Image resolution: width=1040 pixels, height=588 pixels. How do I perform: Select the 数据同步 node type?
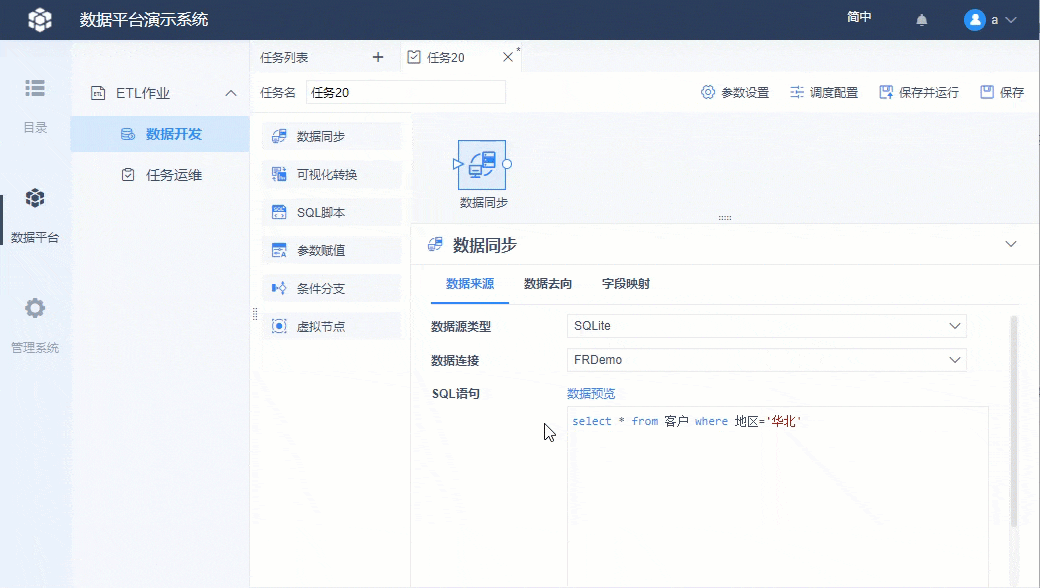[332, 137]
